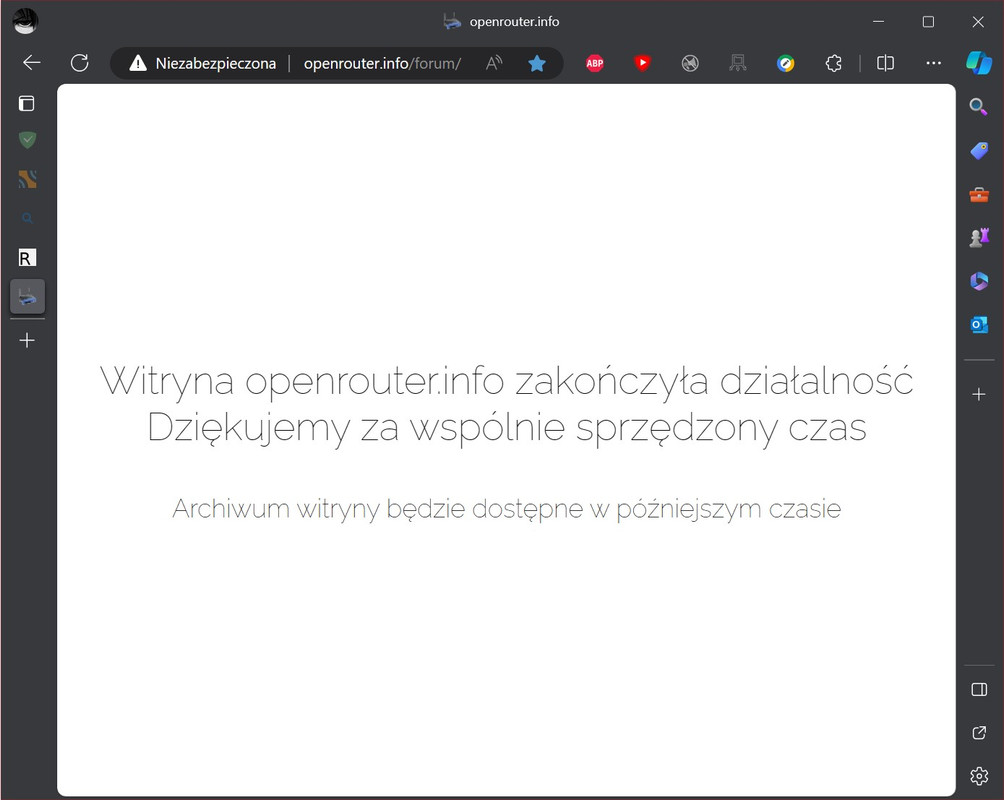Open the Microsoft 365 sidebar icon
Screen dimensions: 1004x800
979,281
